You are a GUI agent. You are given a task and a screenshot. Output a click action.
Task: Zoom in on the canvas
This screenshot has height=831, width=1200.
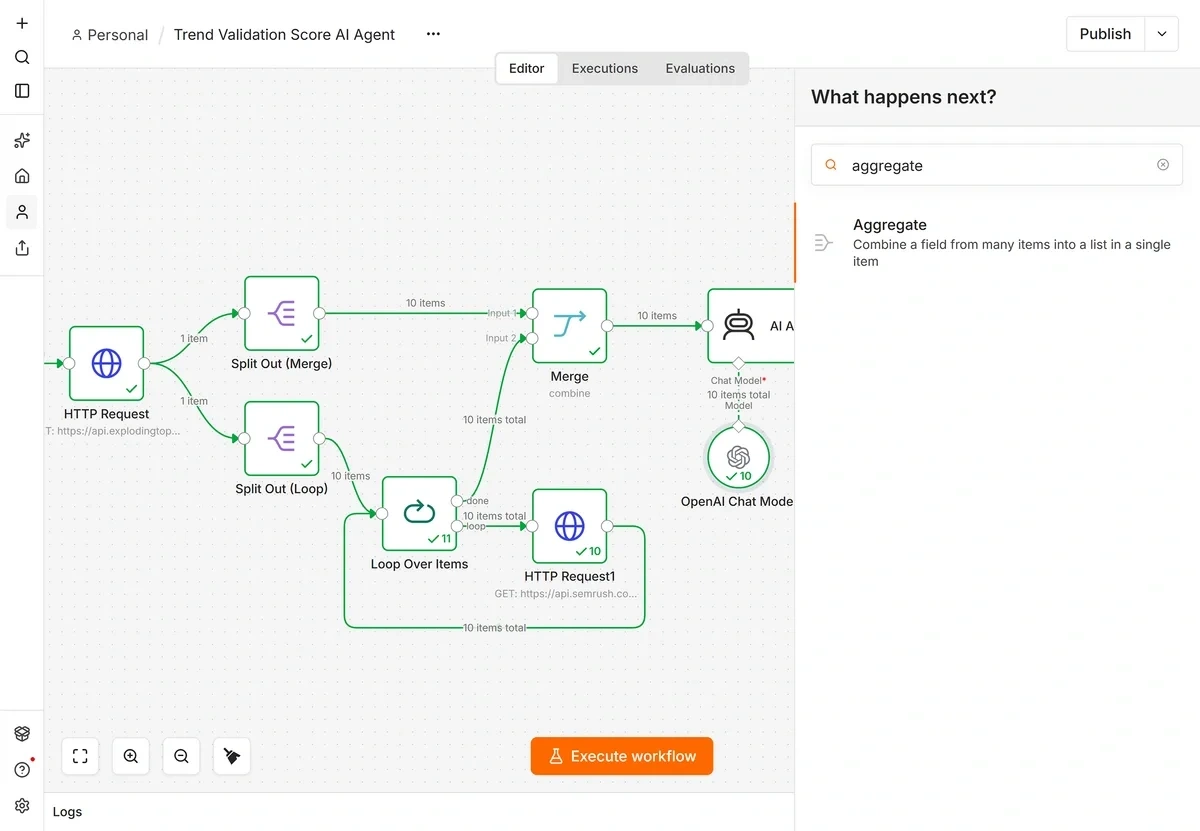pyautogui.click(x=131, y=756)
